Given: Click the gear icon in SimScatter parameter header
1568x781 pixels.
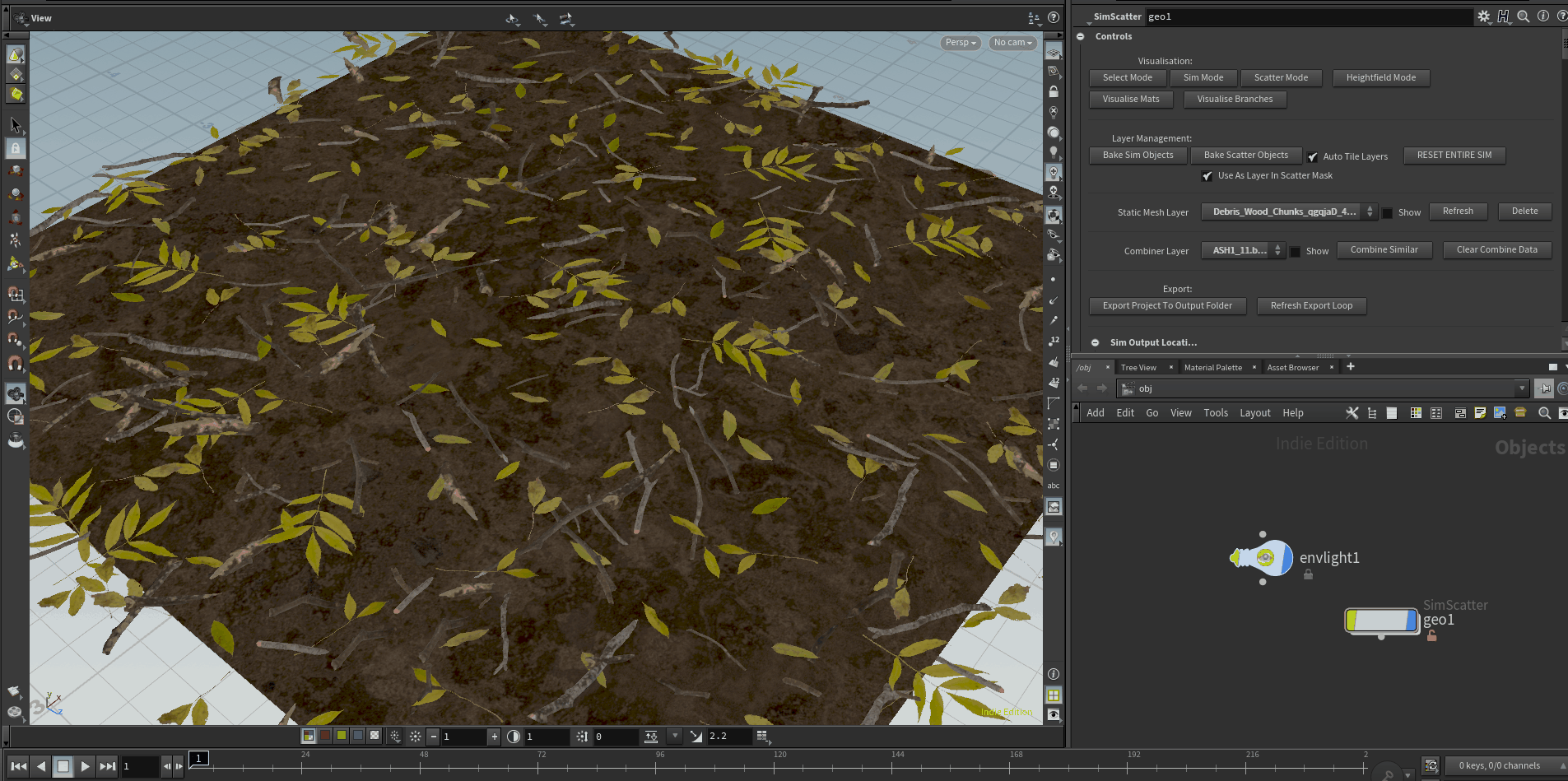Looking at the screenshot, I should (1485, 16).
